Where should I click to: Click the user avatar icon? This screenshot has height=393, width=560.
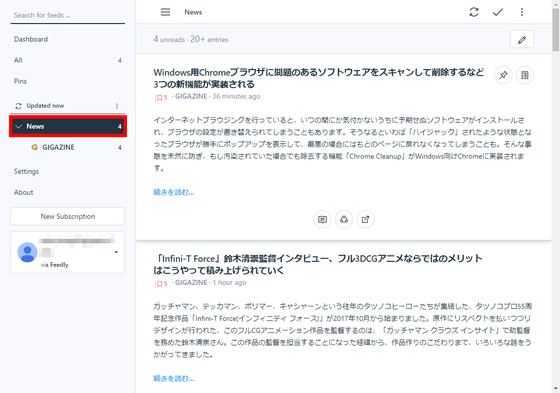(28, 252)
